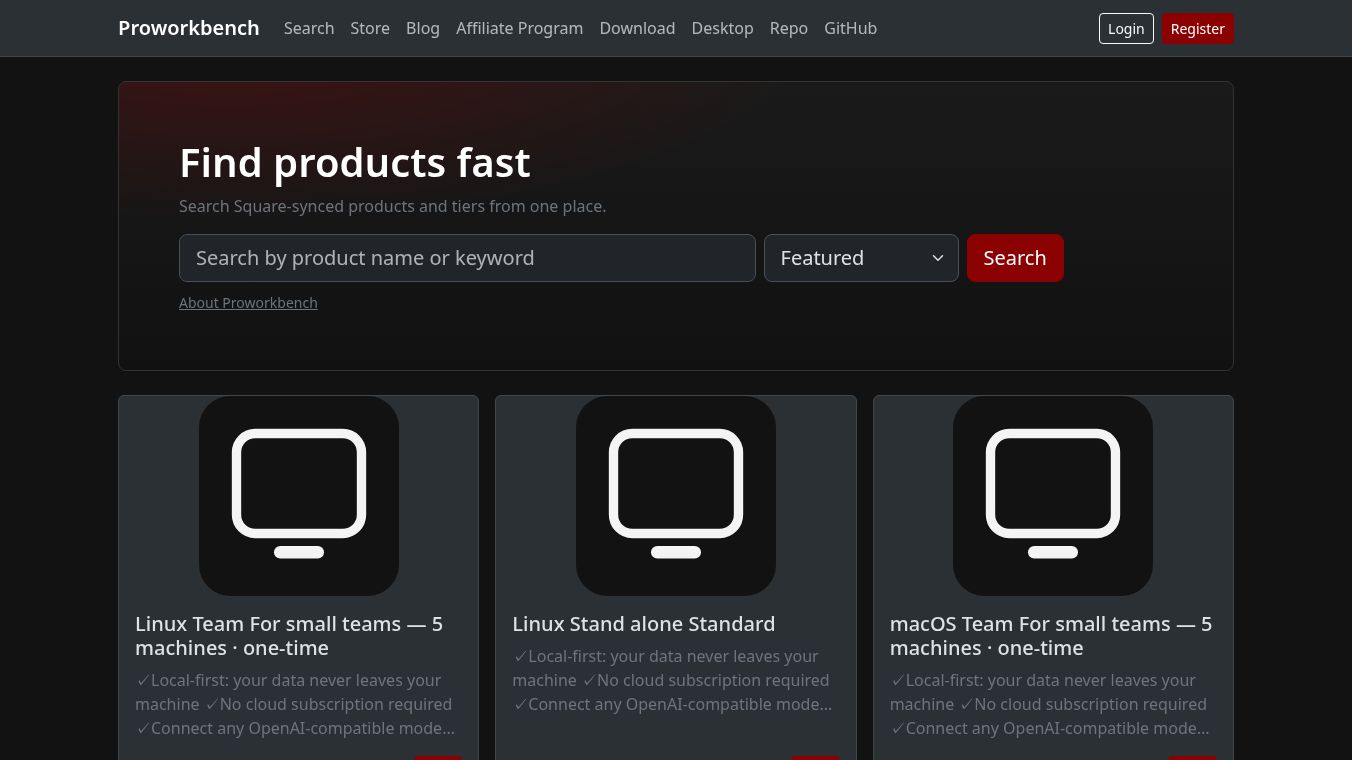The image size is (1352, 760).
Task: Go to the Download page
Action: pos(637,28)
